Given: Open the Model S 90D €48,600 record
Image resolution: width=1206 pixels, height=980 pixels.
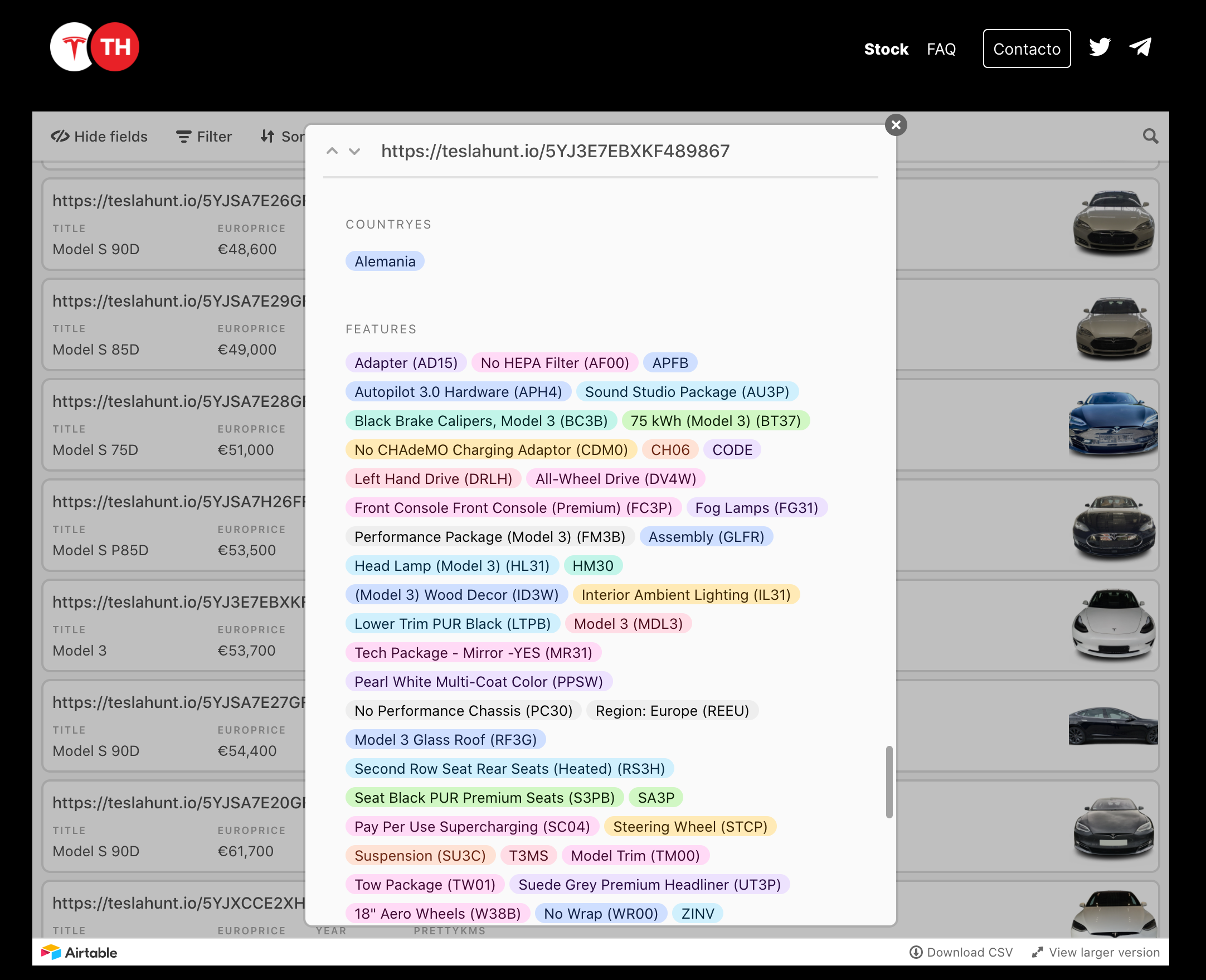Looking at the screenshot, I should tap(175, 225).
